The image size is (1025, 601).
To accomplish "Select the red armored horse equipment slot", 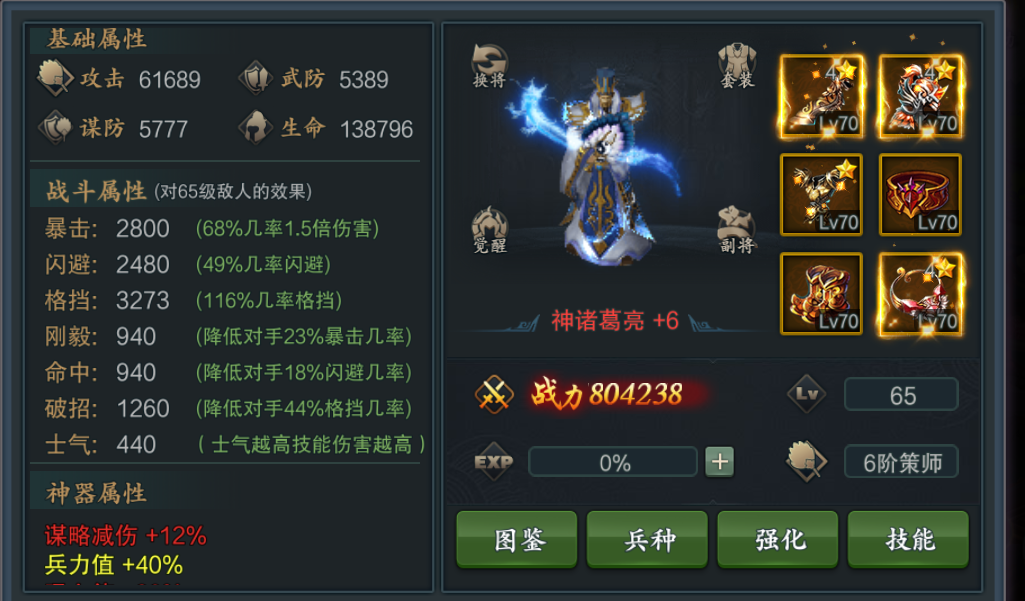I will (x=920, y=96).
